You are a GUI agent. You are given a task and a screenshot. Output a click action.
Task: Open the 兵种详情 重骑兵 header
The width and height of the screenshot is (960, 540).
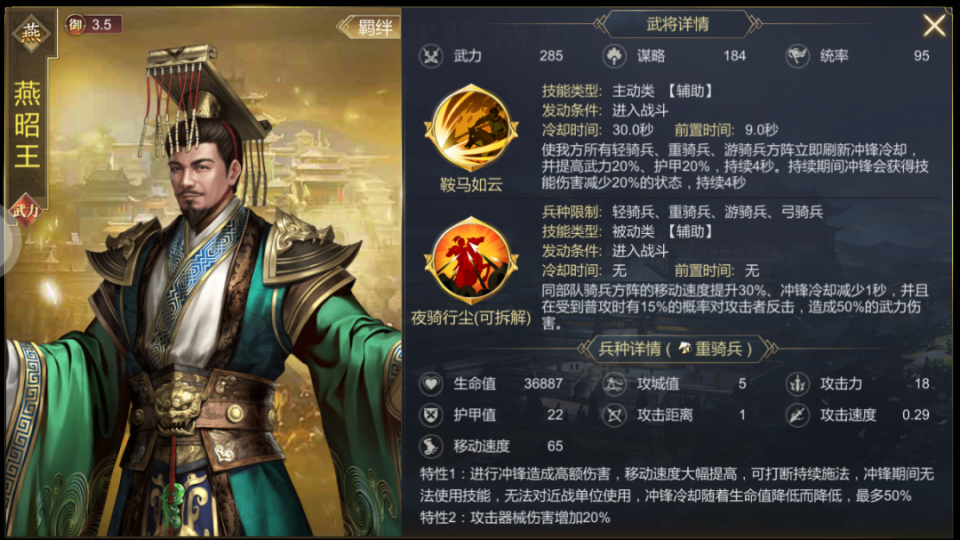click(676, 349)
